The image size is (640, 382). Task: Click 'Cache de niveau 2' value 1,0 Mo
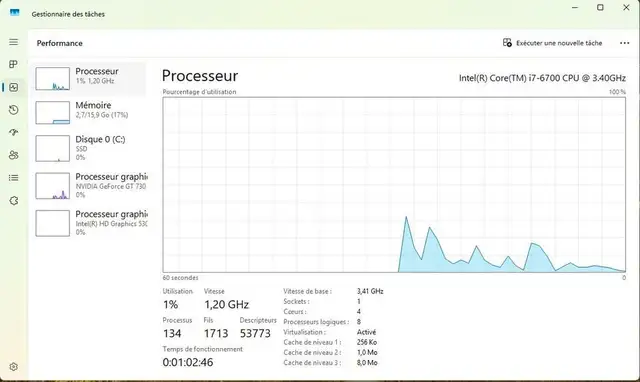[367, 353]
